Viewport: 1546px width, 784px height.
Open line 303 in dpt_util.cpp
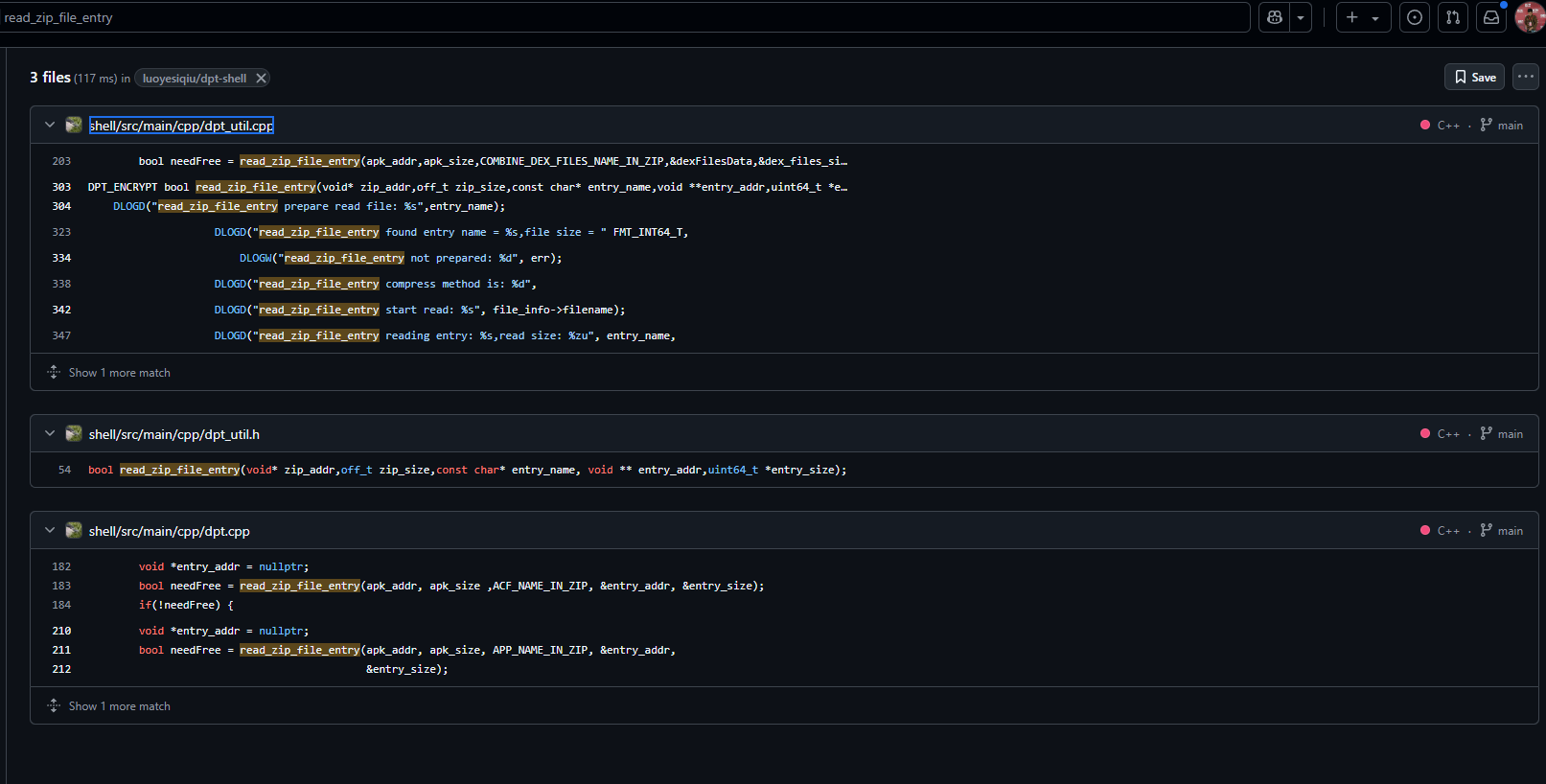coord(61,187)
